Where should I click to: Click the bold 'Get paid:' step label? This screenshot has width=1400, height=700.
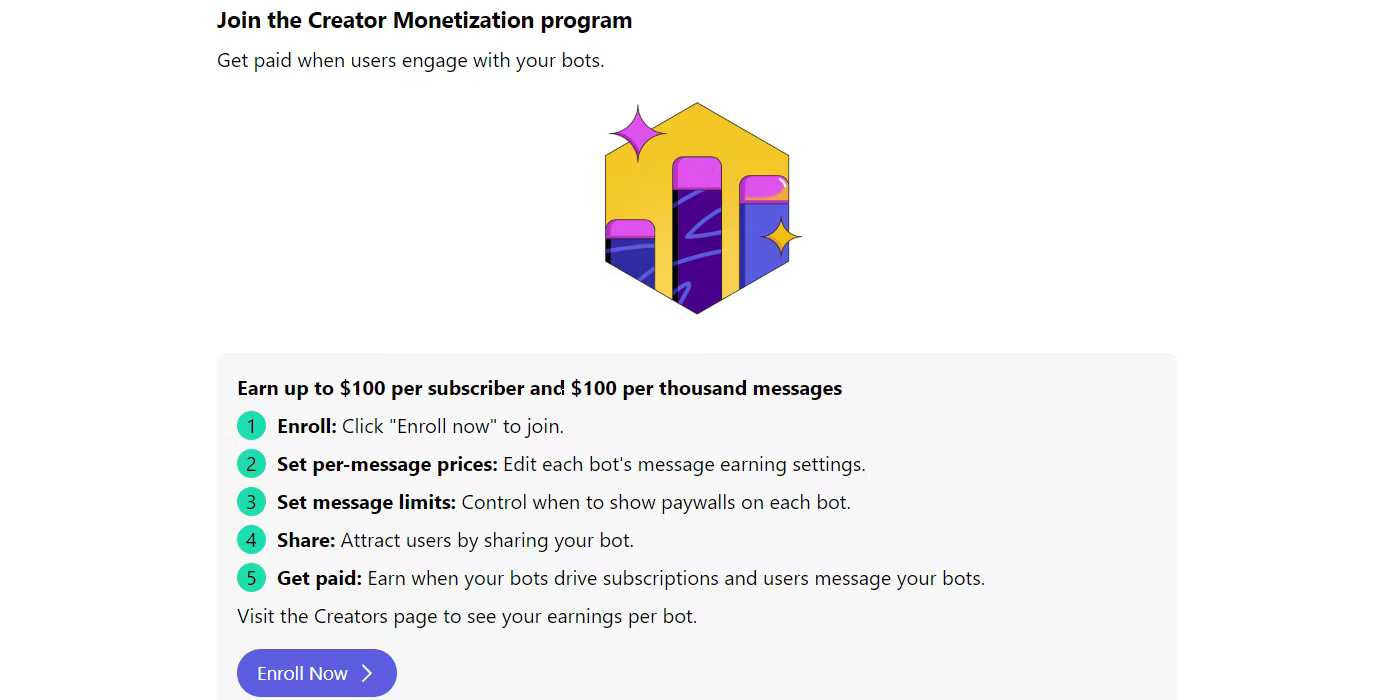pos(320,578)
